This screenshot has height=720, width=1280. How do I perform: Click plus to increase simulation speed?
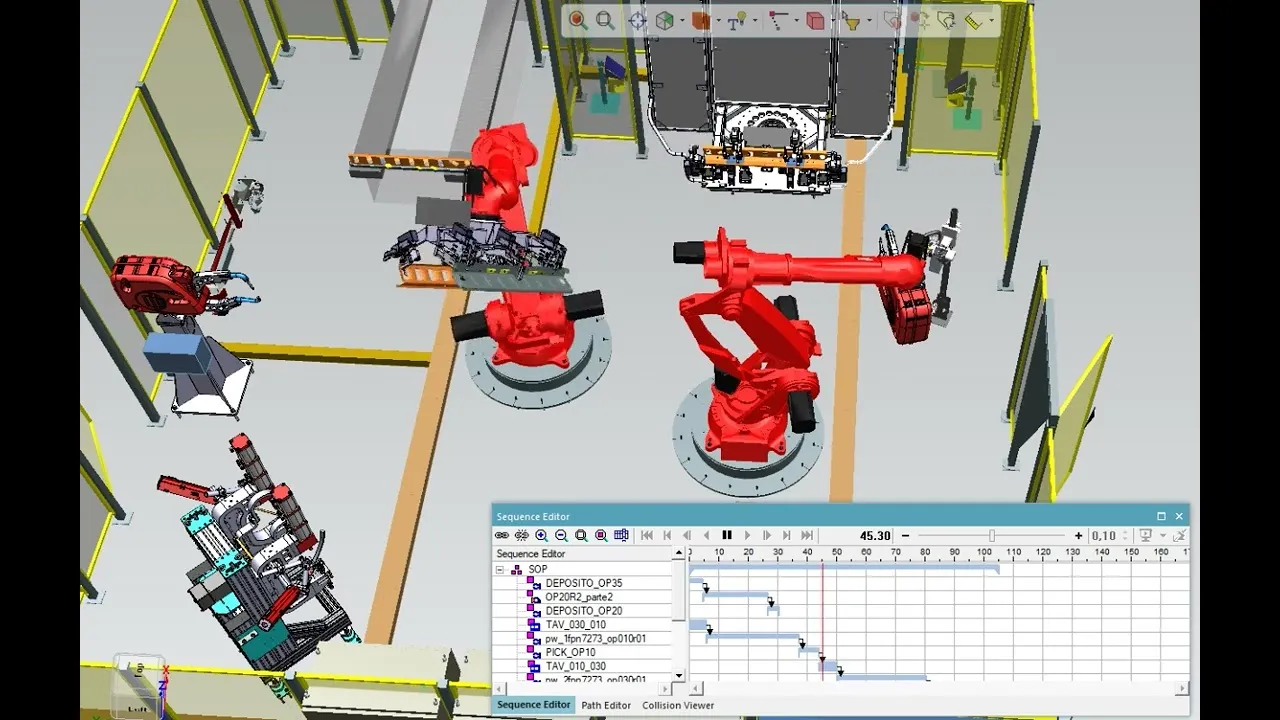pos(1079,536)
